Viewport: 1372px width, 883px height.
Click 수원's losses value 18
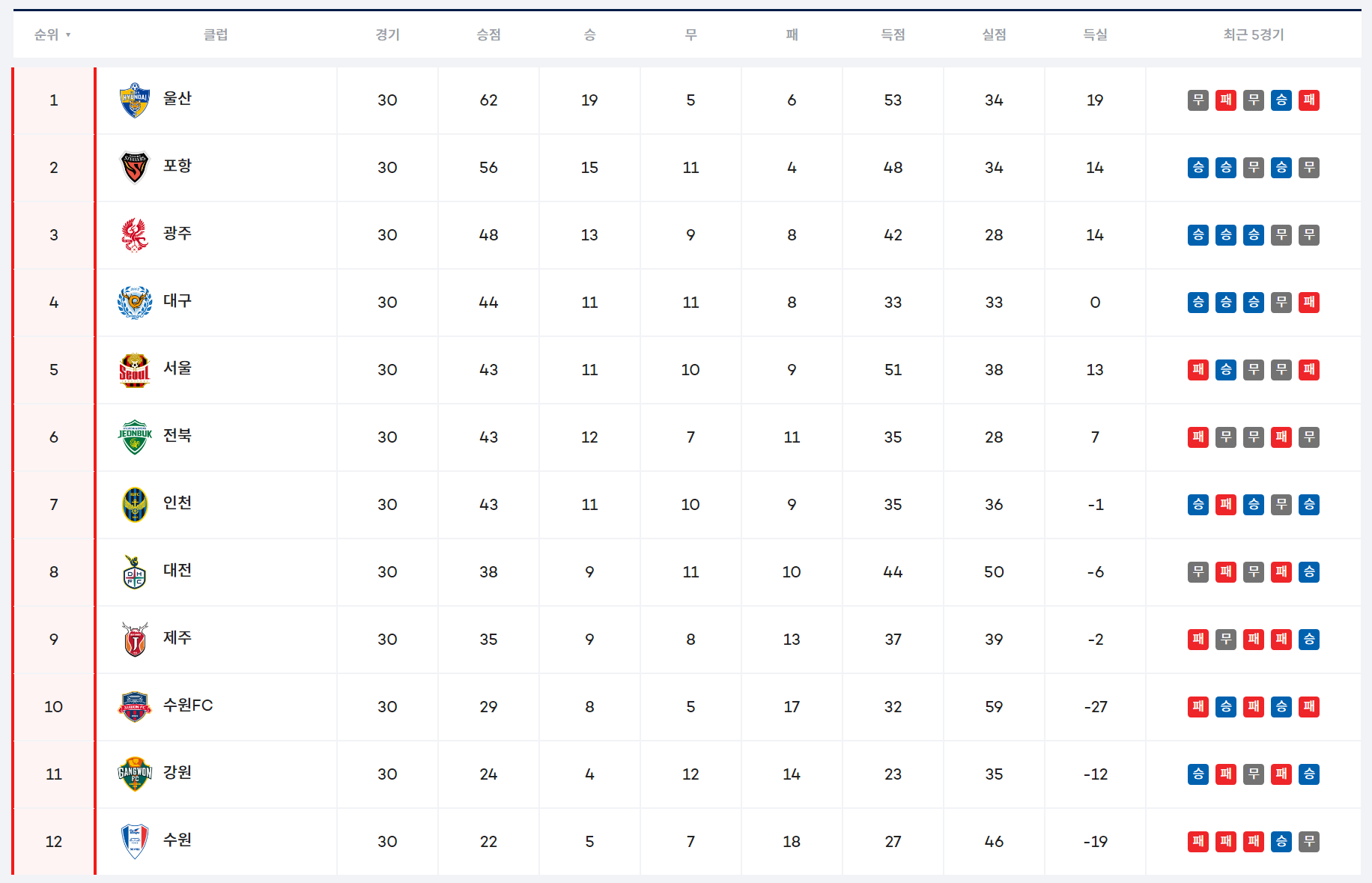(x=792, y=842)
